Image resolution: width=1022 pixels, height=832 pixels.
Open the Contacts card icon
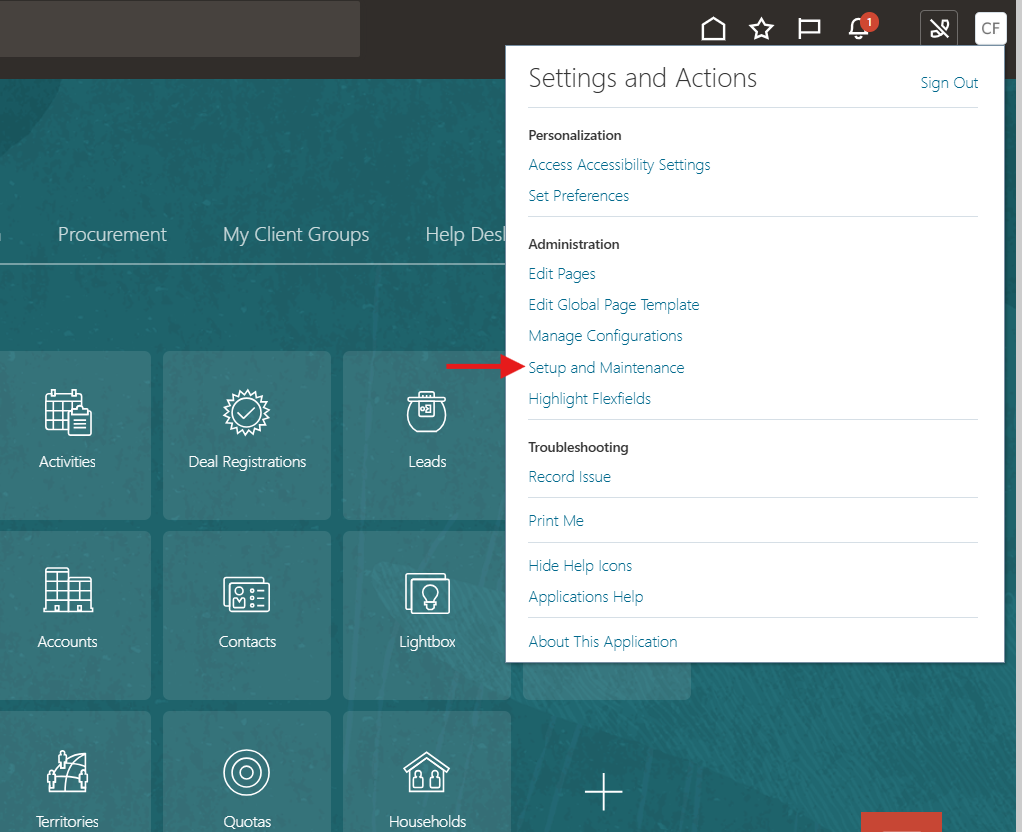[247, 593]
